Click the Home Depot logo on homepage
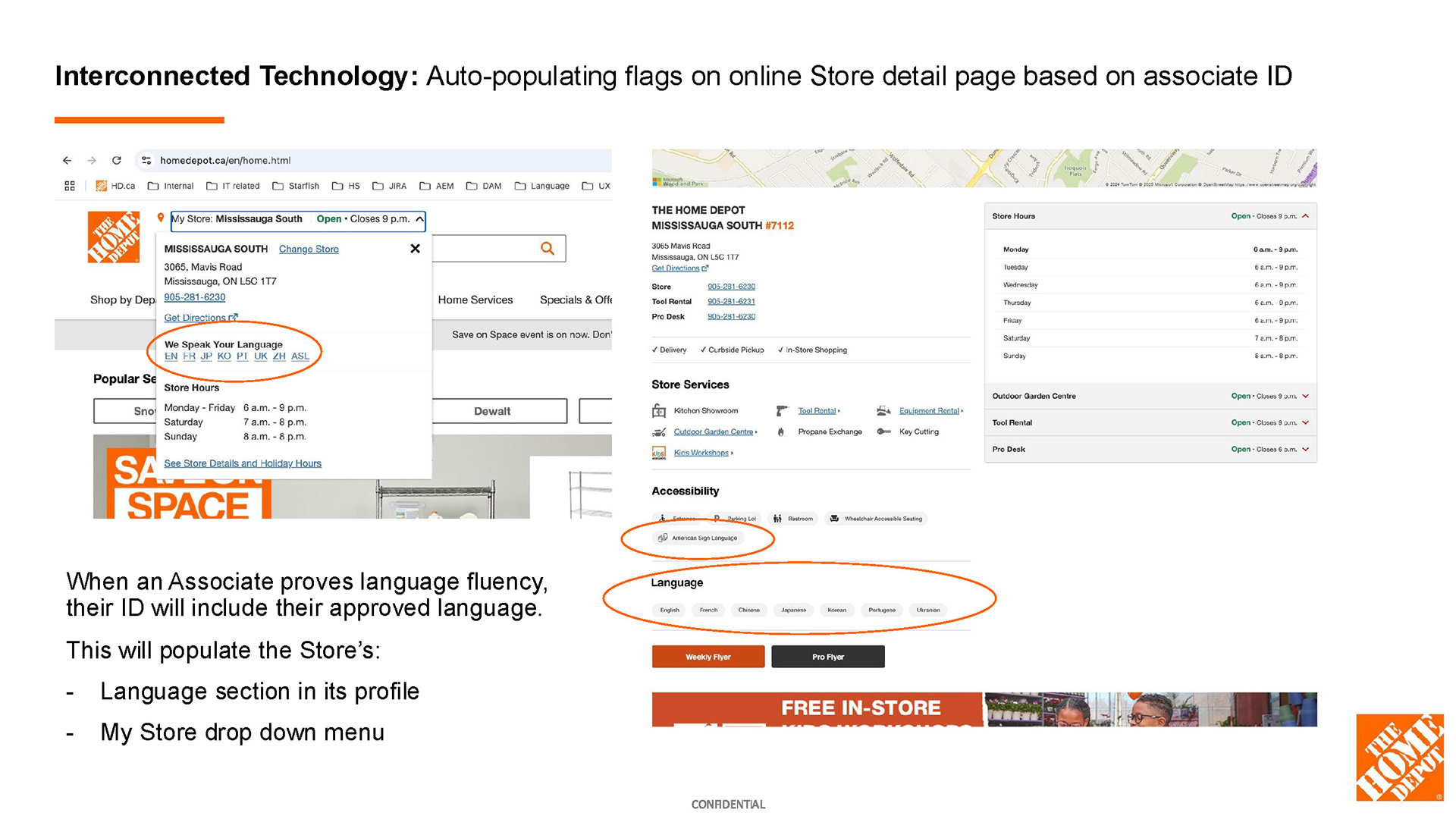 tap(114, 237)
